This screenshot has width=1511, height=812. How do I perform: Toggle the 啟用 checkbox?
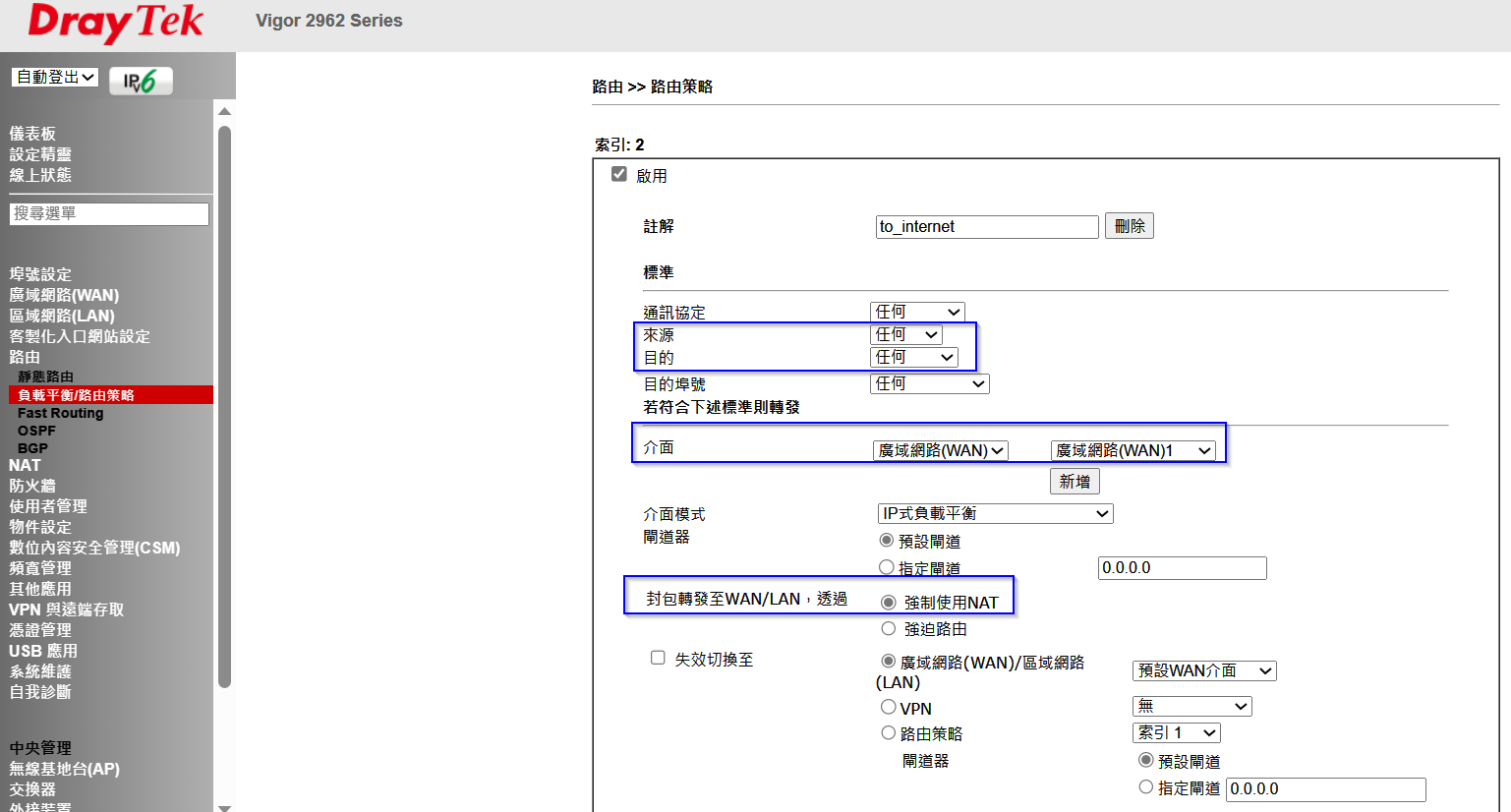[x=619, y=174]
